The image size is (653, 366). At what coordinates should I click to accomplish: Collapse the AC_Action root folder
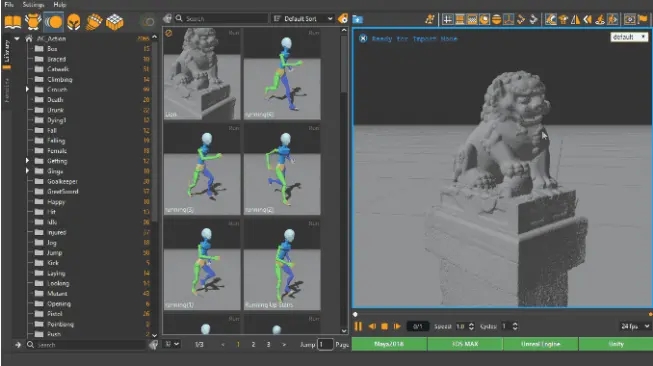[x=17, y=39]
